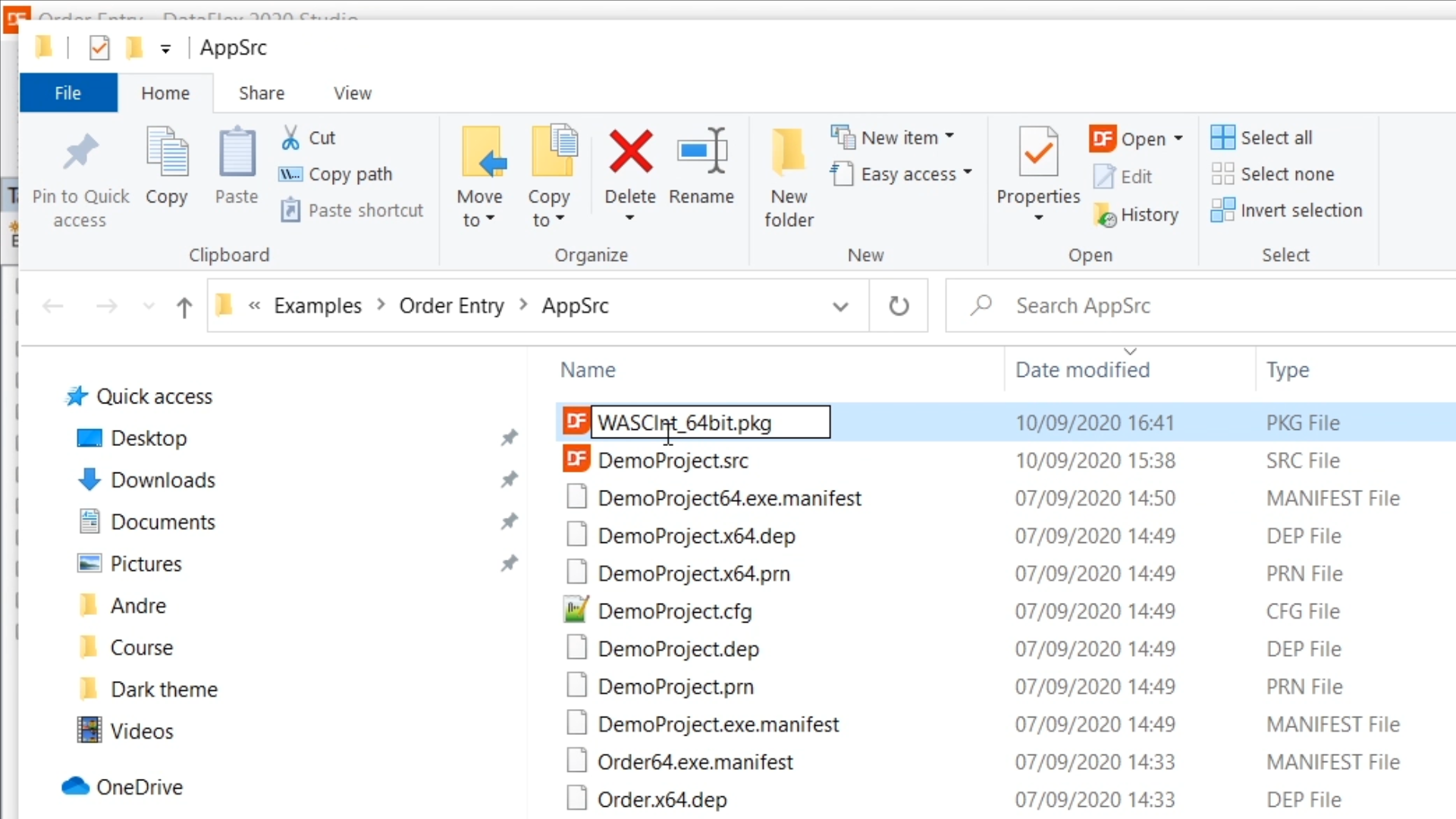This screenshot has width=1456, height=819.
Task: Click Pin to Quick access icon
Action: pyautogui.click(x=80, y=152)
